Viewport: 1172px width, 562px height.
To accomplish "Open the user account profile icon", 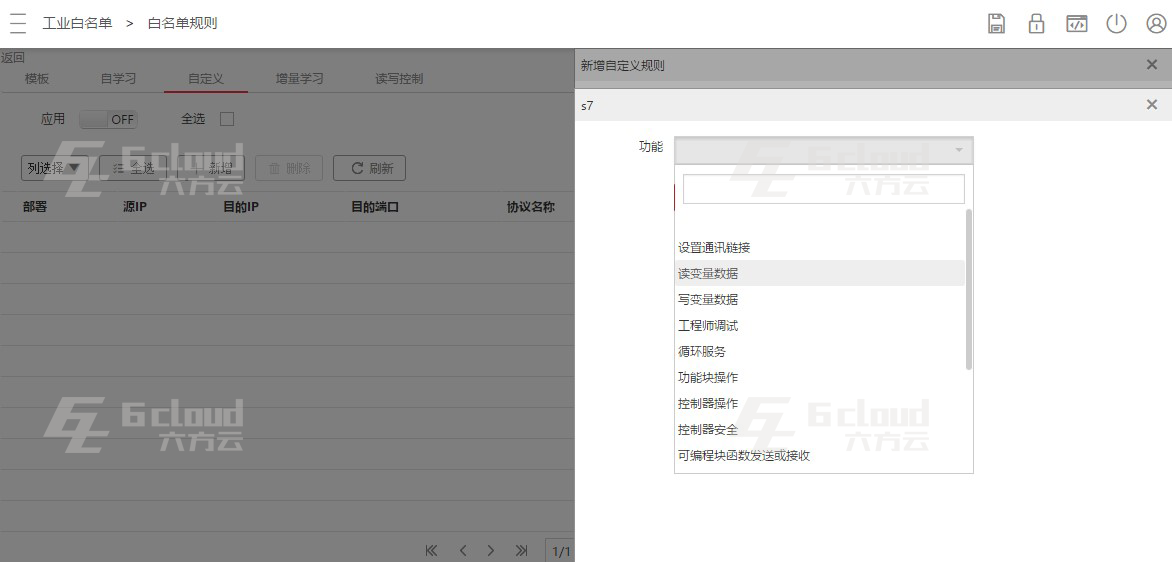I will point(1156,23).
